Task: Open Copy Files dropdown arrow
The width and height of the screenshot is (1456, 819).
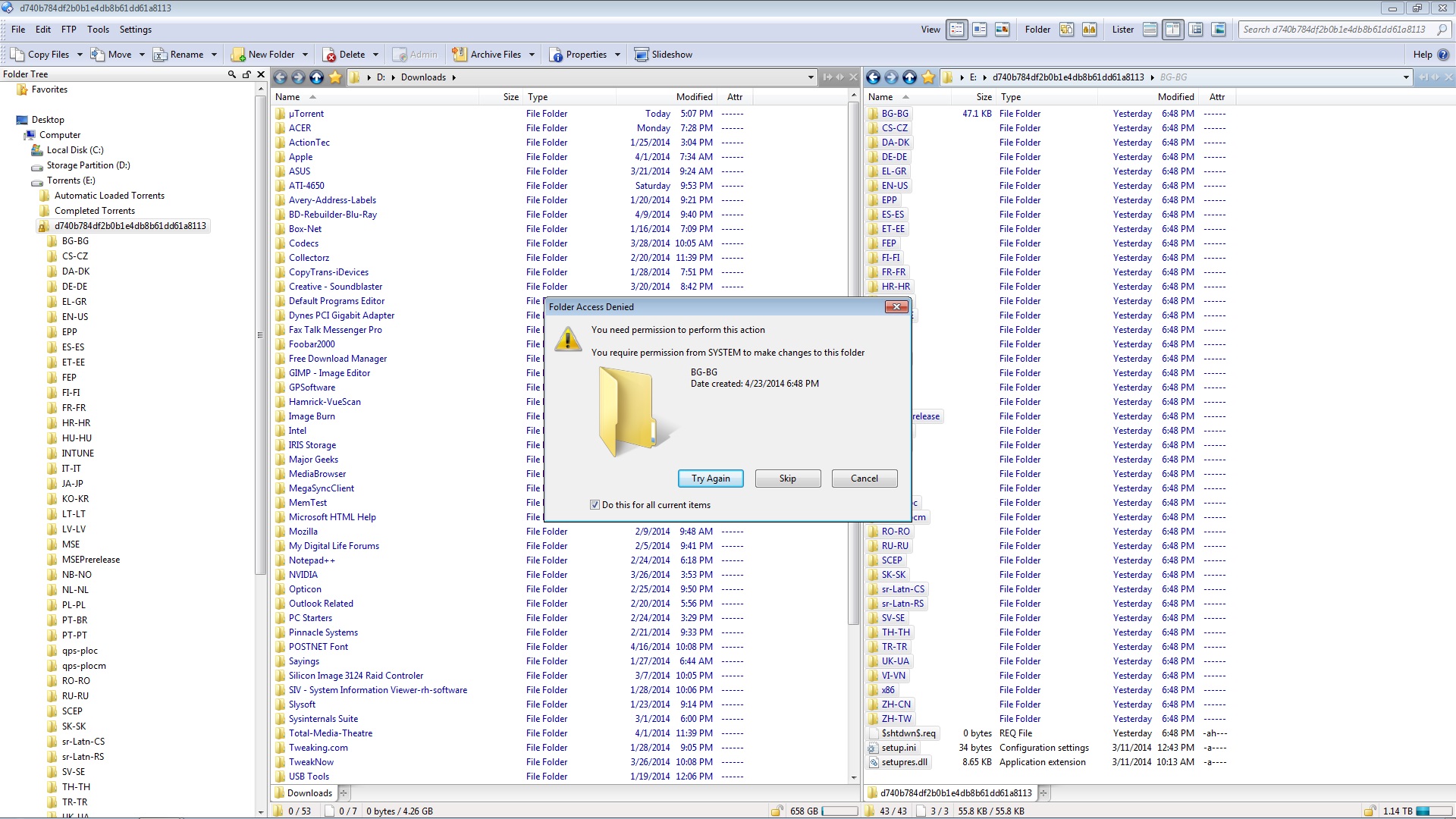Action: click(80, 55)
